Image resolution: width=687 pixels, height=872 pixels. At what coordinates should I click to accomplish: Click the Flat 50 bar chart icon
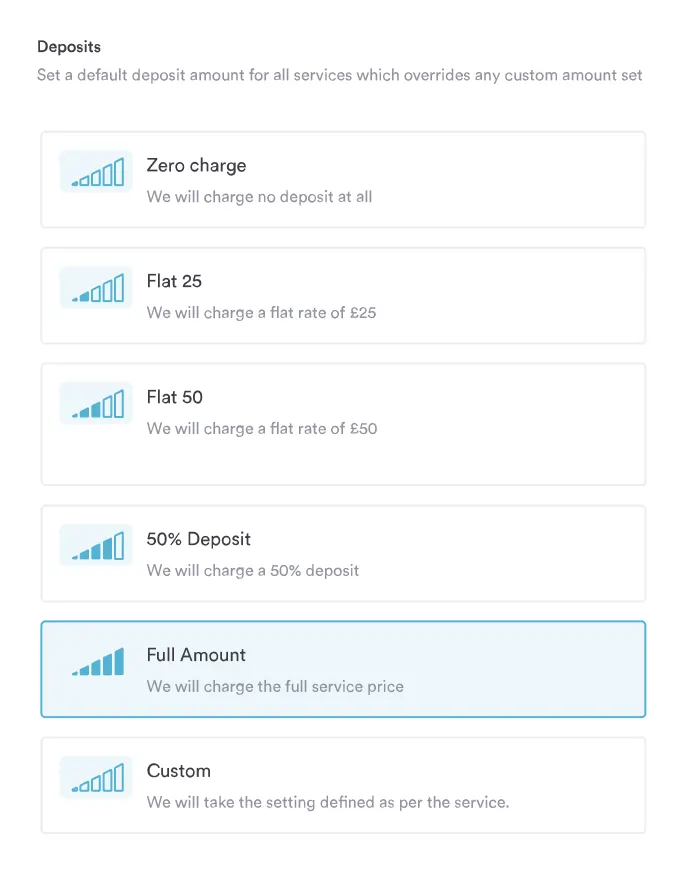95,403
